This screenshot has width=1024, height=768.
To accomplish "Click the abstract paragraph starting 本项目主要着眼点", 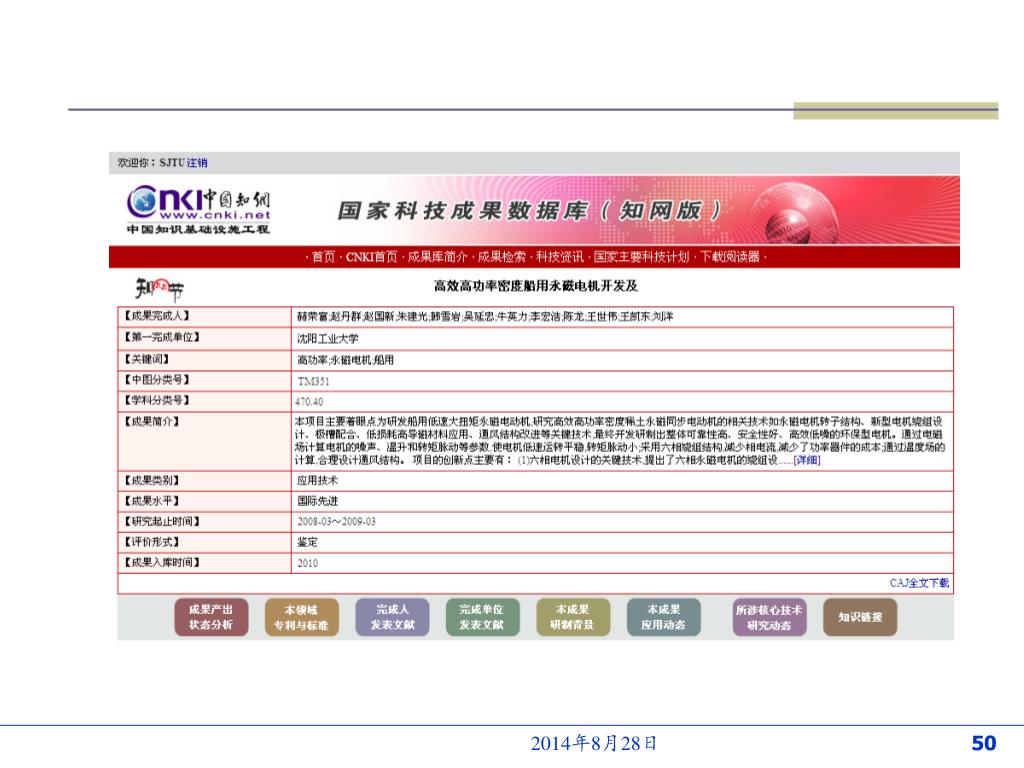I will [x=620, y=441].
